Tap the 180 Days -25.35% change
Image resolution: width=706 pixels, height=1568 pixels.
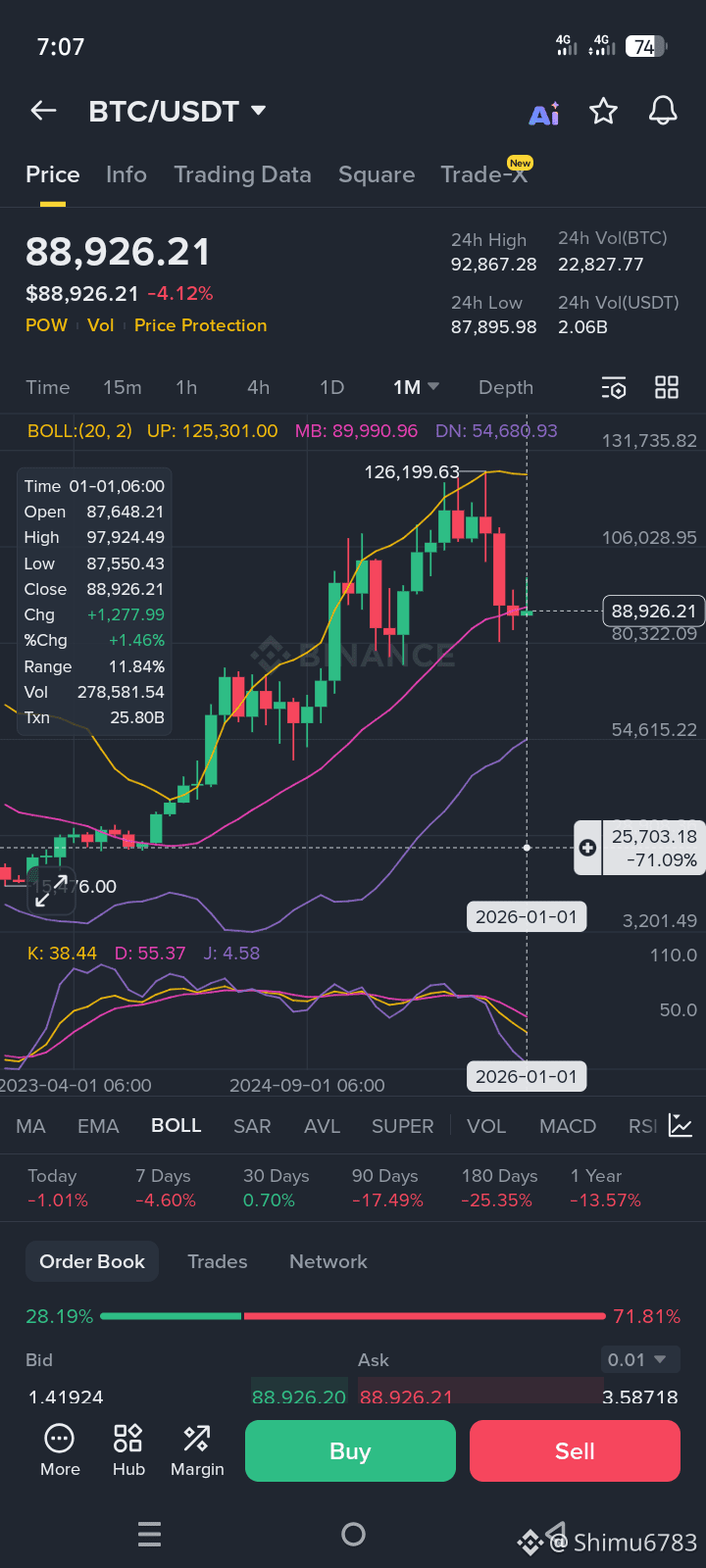499,1188
